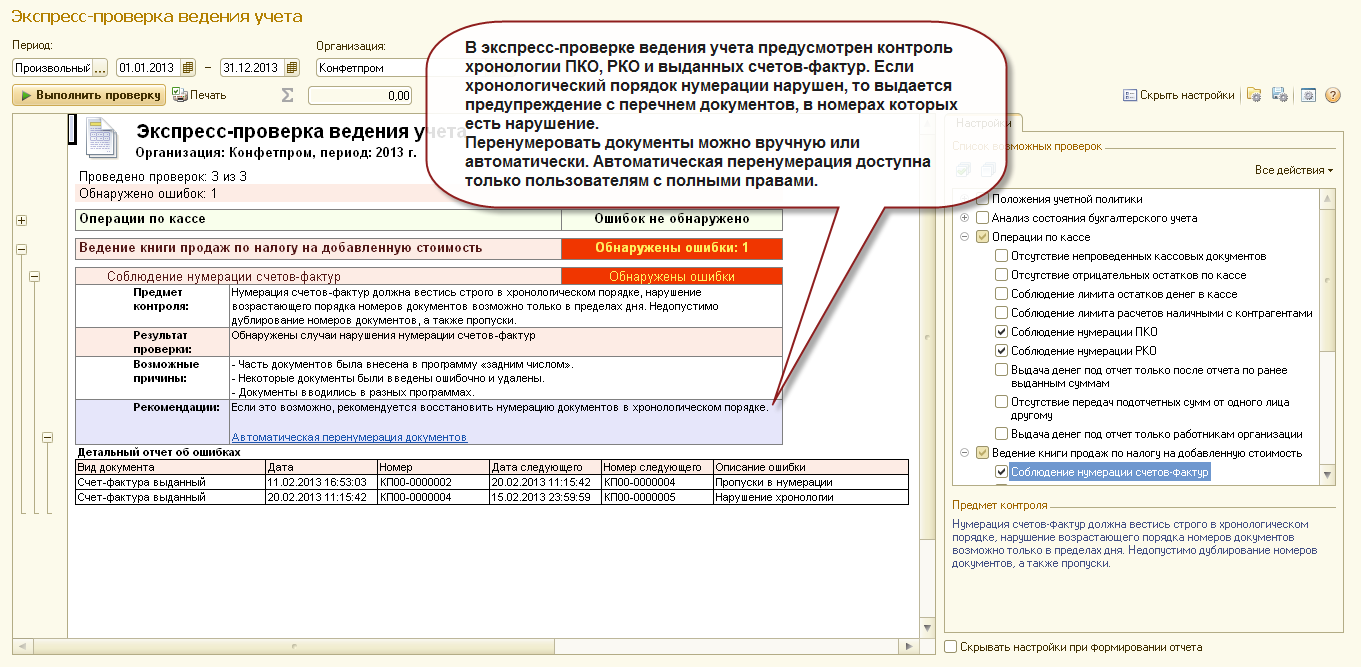Open Автоматическая перенумерация документов link
Image resolution: width=1361 pixels, height=667 pixels.
pos(349,437)
